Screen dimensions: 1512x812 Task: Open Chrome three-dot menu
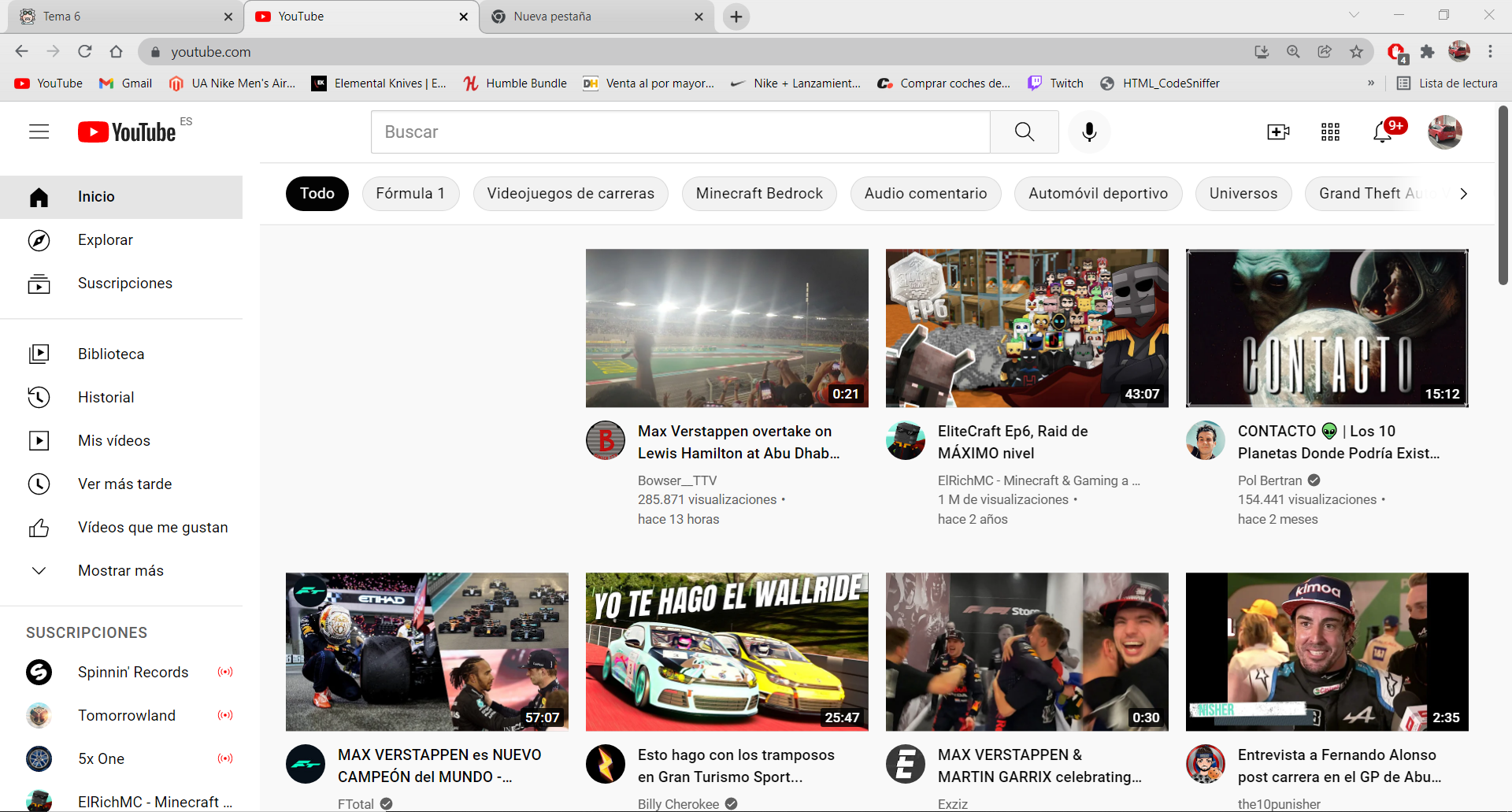(x=1490, y=51)
